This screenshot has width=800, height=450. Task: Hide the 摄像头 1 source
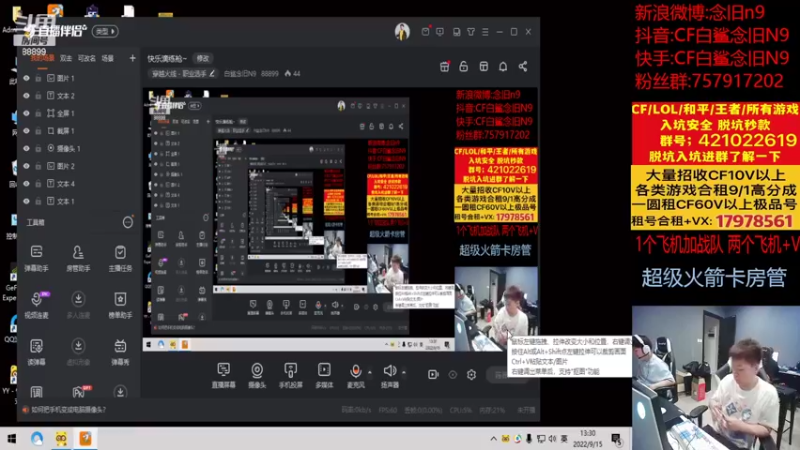click(x=27, y=148)
